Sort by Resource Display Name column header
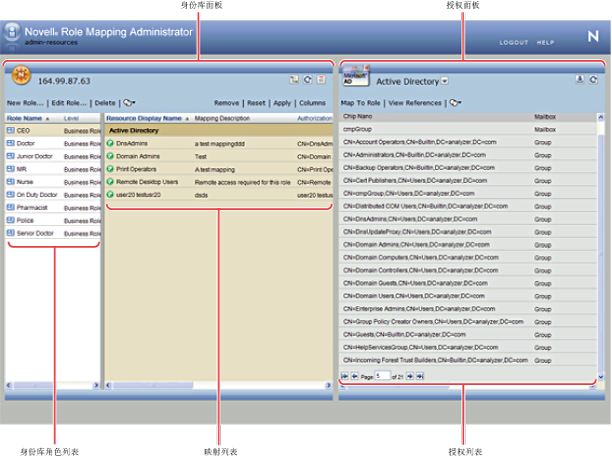612x457 pixels. point(144,118)
